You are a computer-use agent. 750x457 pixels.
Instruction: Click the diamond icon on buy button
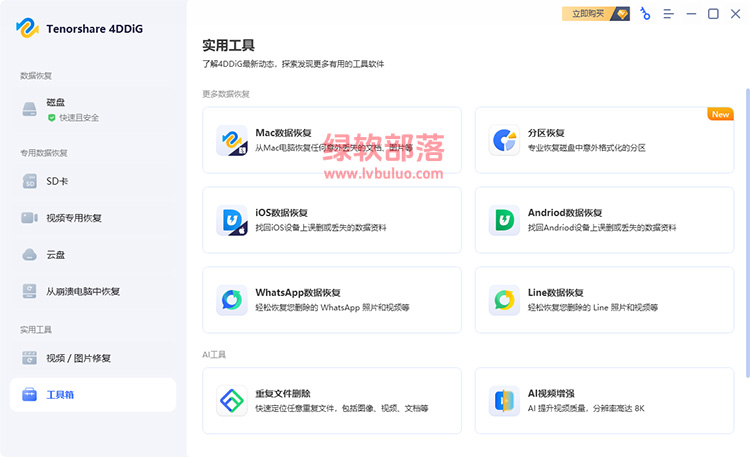click(622, 14)
